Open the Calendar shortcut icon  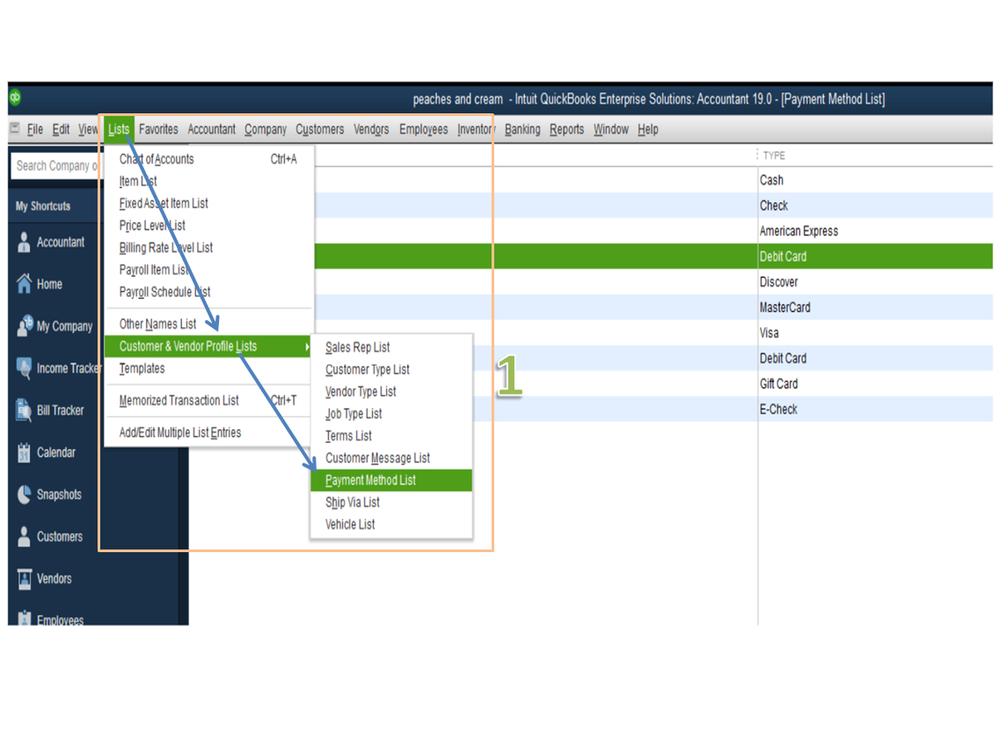pyautogui.click(x=24, y=452)
